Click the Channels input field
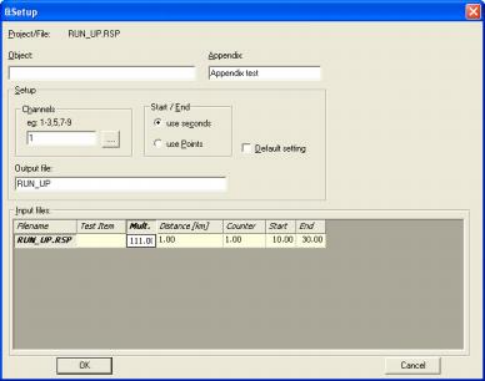The height and width of the screenshot is (382, 485). pyautogui.click(x=62, y=138)
